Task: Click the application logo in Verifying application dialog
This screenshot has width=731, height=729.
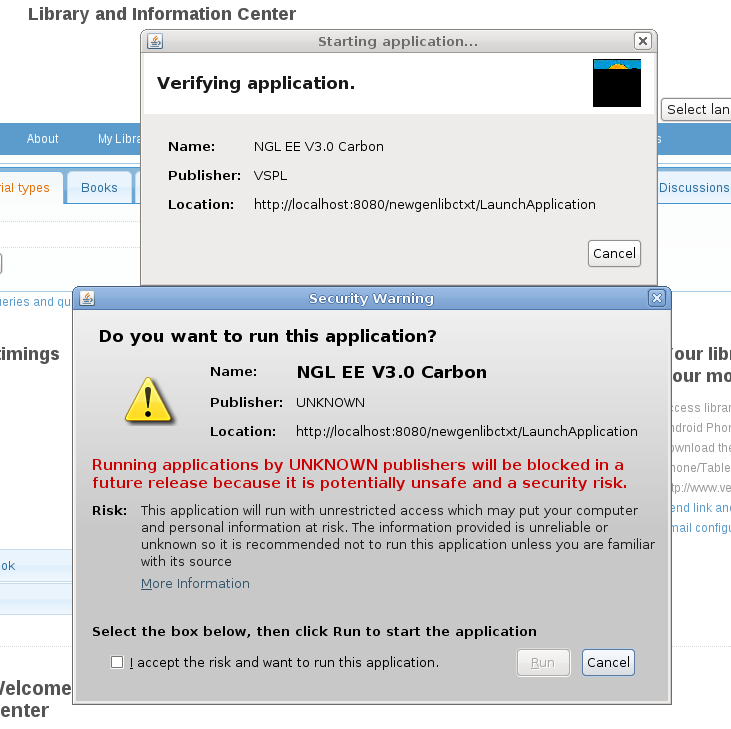Action: point(616,83)
